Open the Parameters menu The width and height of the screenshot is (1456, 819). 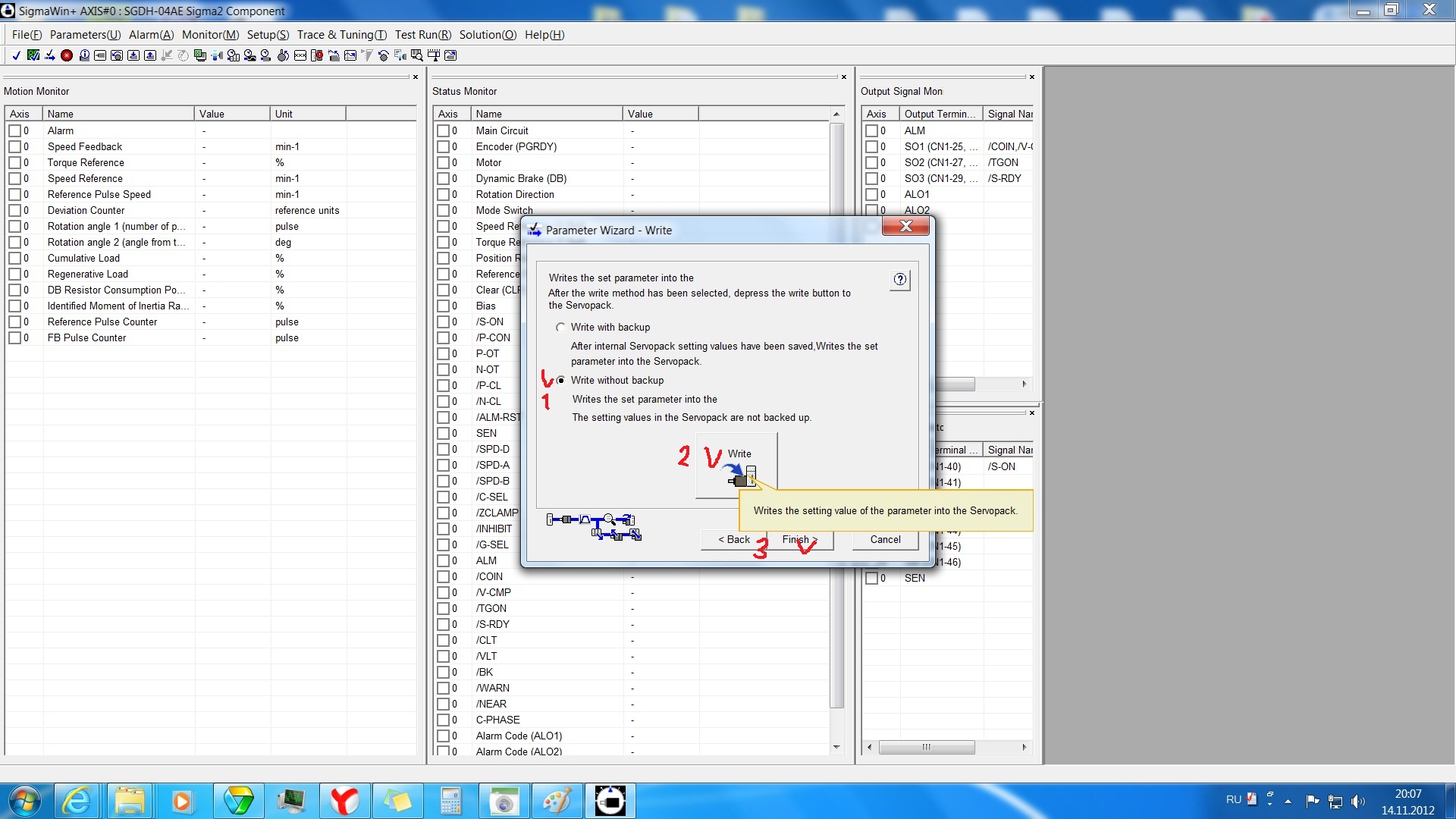85,35
